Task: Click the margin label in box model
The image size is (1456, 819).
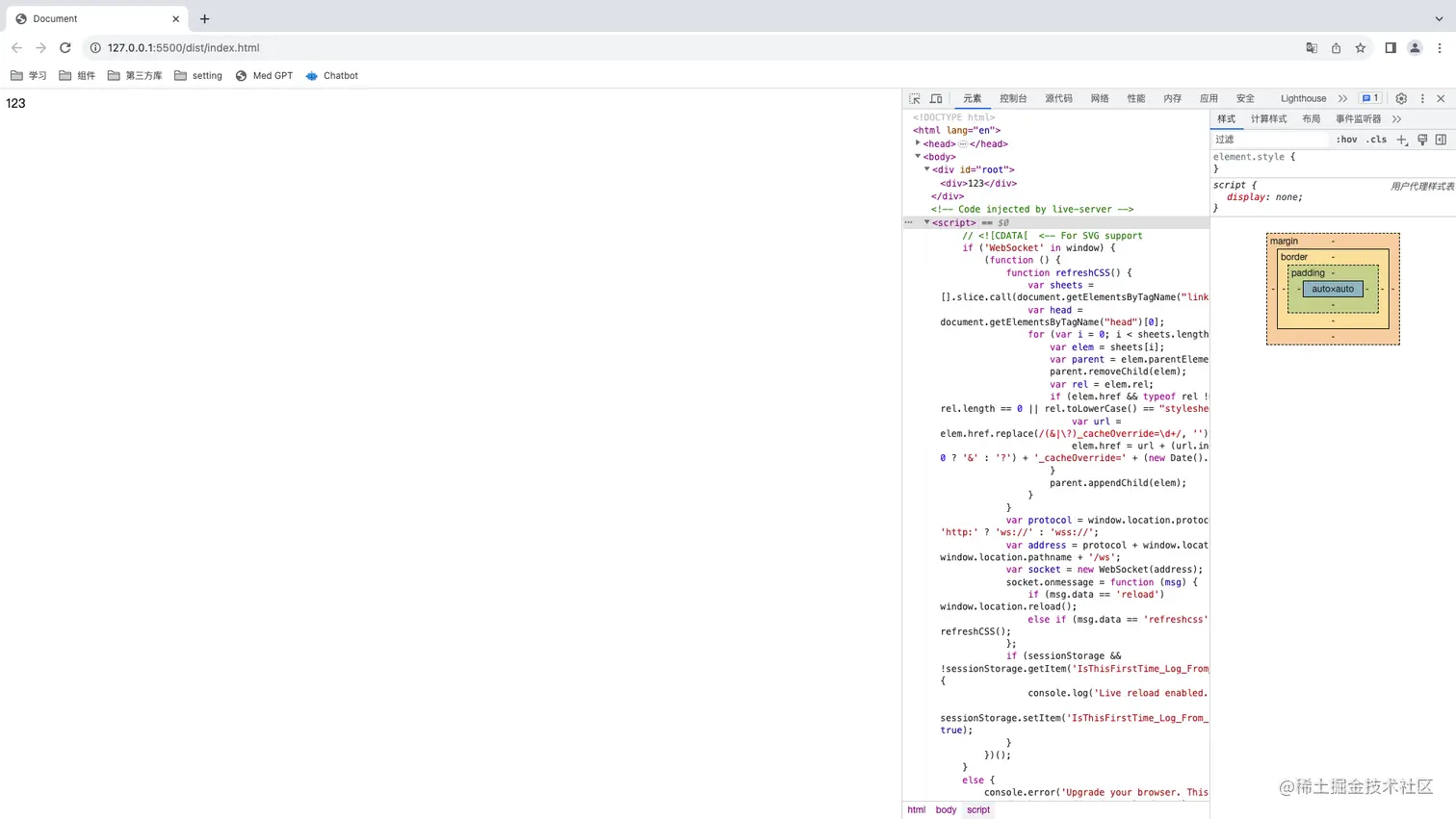Action: (x=1284, y=241)
